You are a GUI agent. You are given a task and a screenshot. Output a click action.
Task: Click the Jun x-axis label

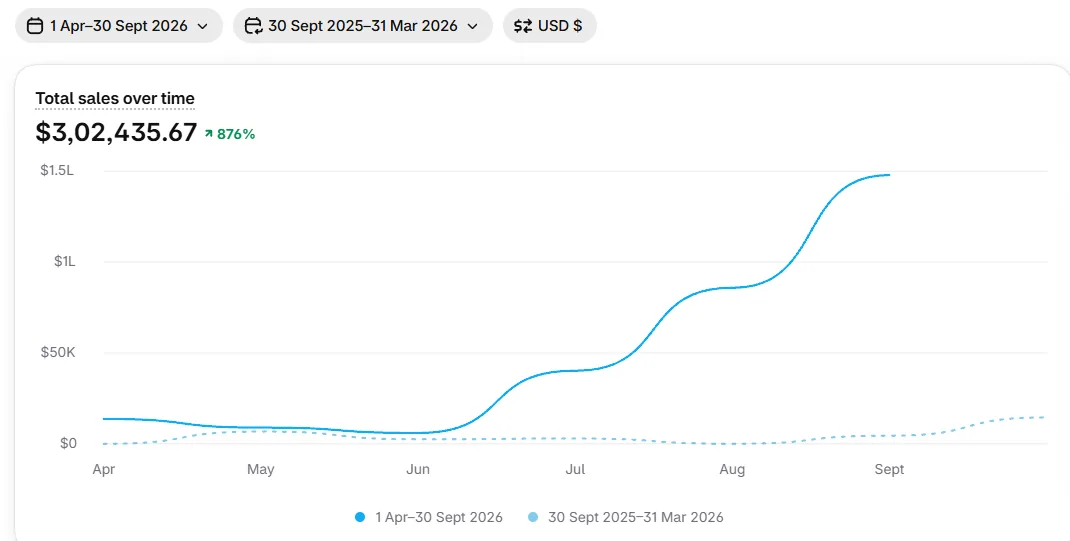pos(418,469)
